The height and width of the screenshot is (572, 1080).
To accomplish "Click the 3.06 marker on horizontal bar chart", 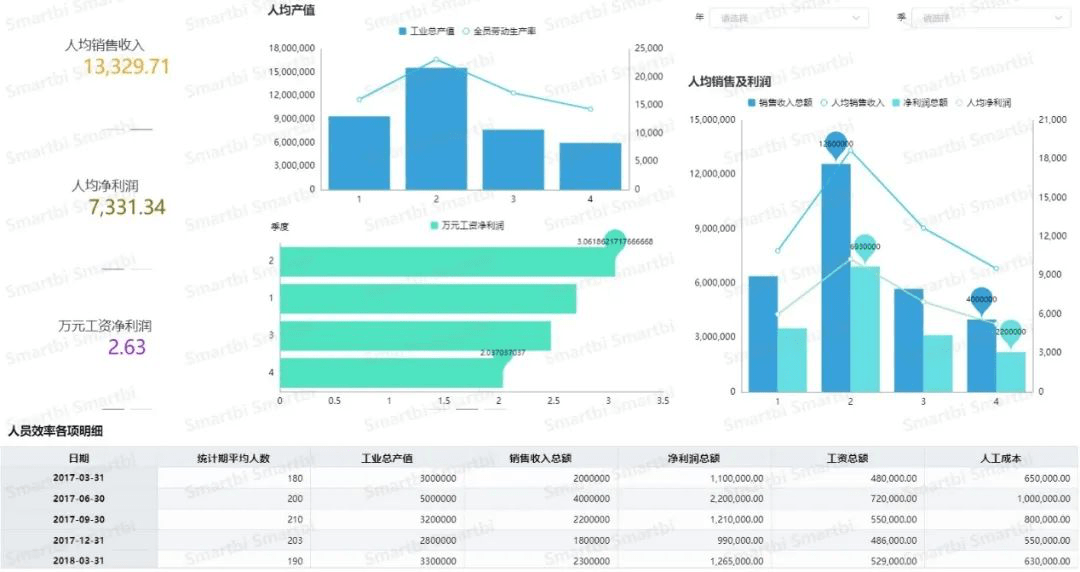I will (x=616, y=244).
